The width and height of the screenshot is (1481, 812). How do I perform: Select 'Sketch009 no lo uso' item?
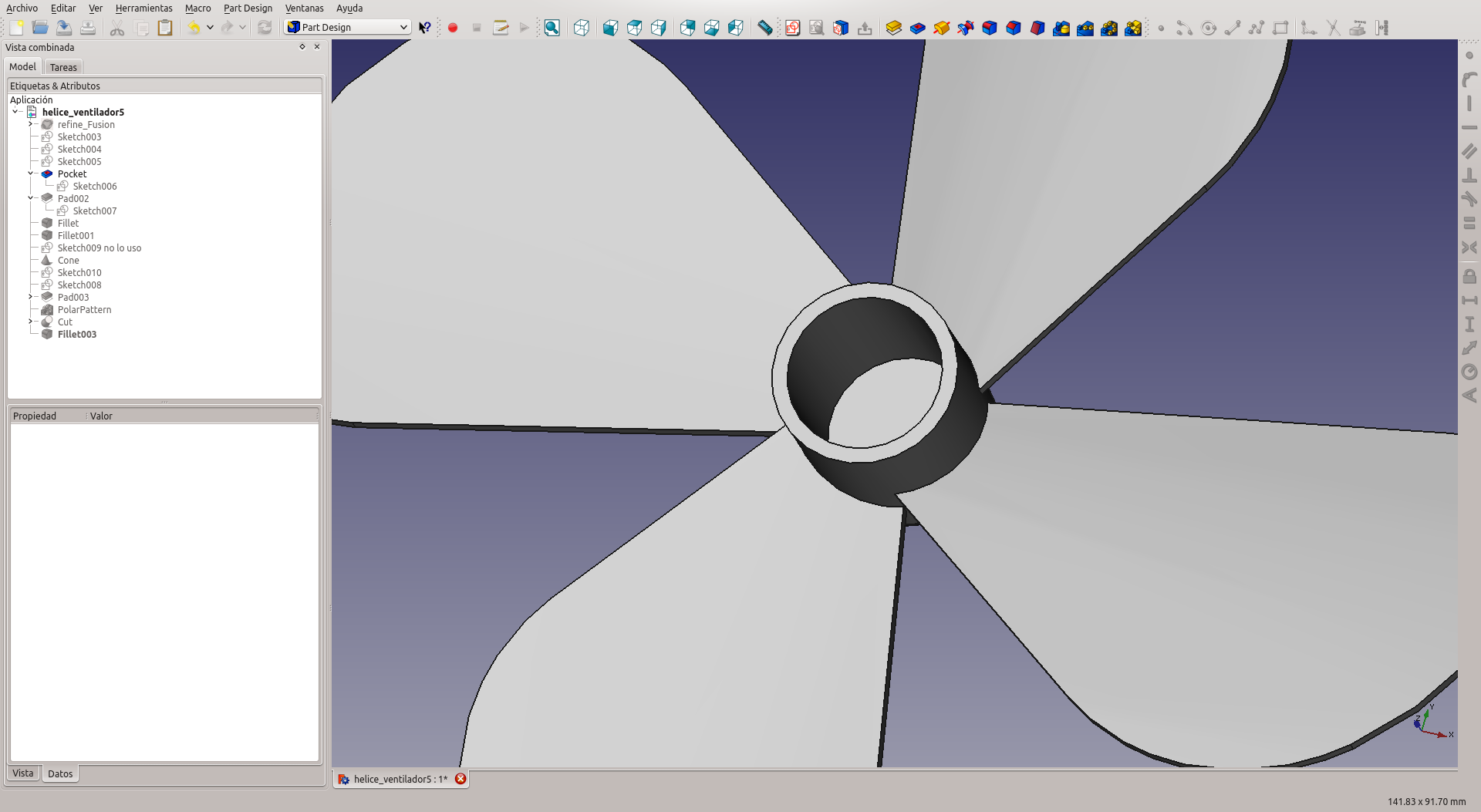(100, 248)
